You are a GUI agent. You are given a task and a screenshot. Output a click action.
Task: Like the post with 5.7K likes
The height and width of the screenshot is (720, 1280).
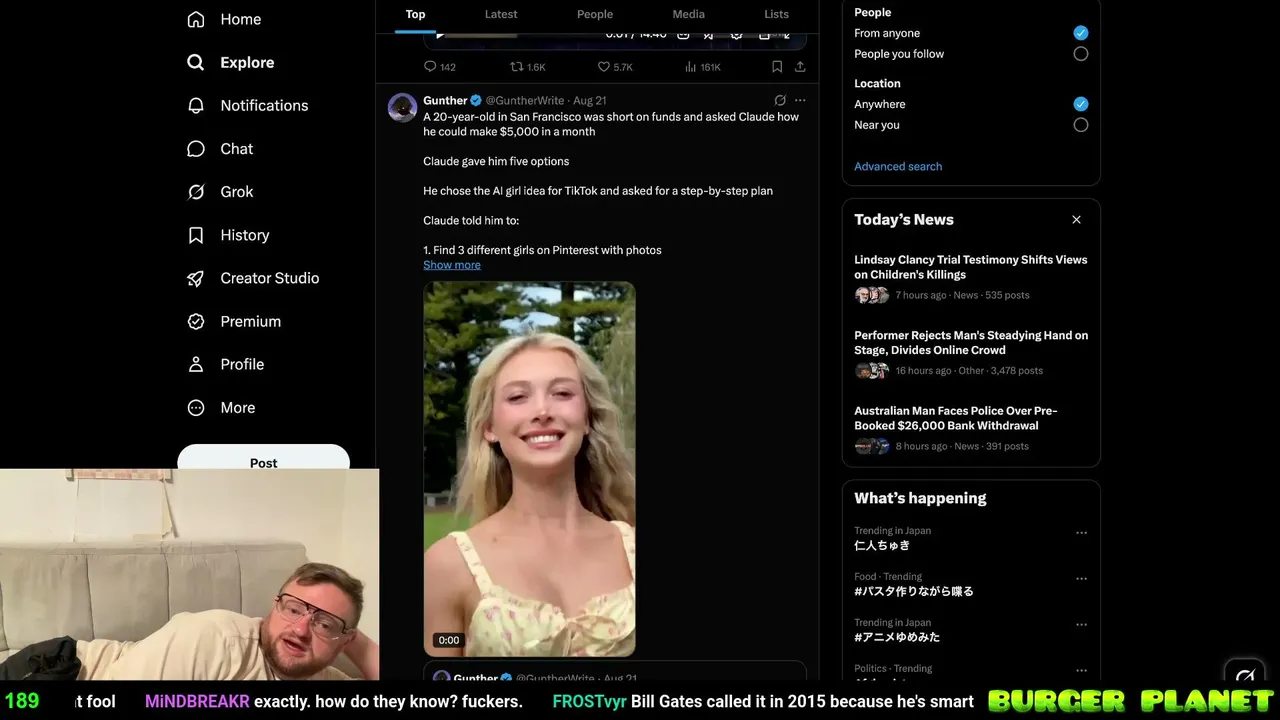(x=615, y=67)
